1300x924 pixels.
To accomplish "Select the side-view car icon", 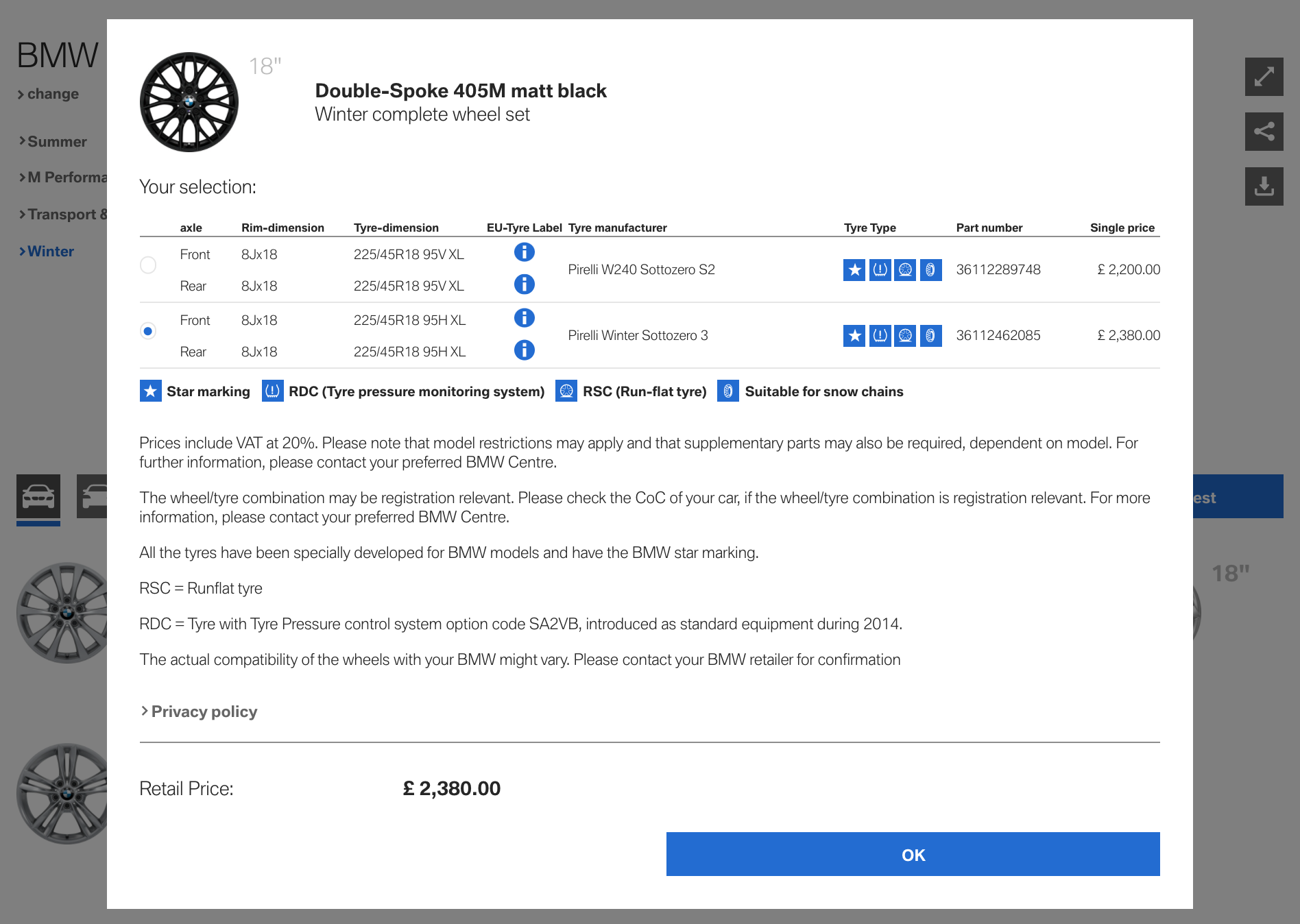I will [92, 496].
